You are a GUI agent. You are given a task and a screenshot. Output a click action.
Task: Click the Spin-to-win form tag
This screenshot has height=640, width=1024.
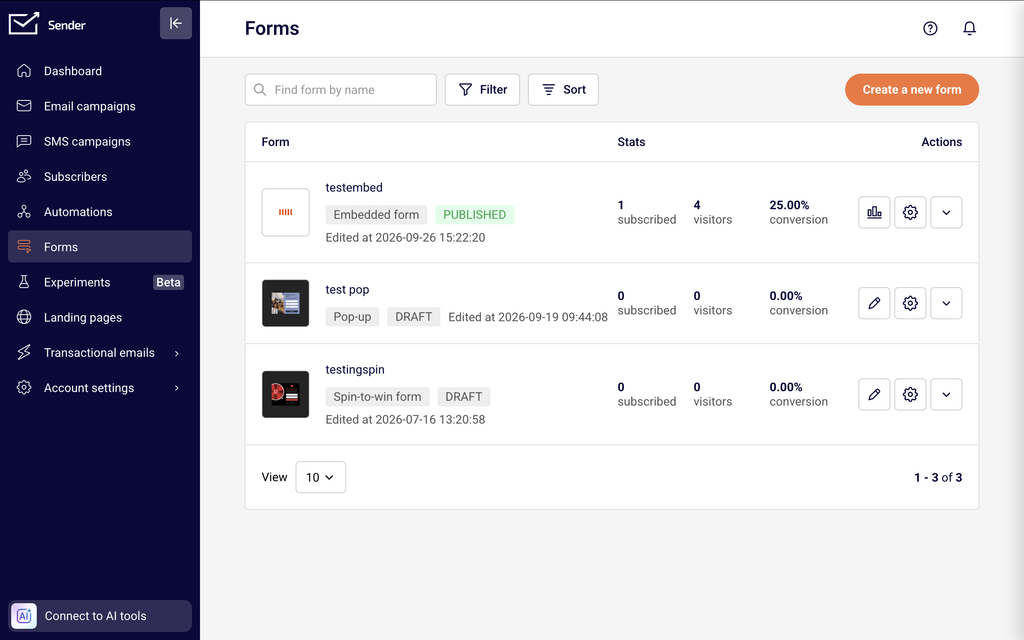pyautogui.click(x=377, y=396)
